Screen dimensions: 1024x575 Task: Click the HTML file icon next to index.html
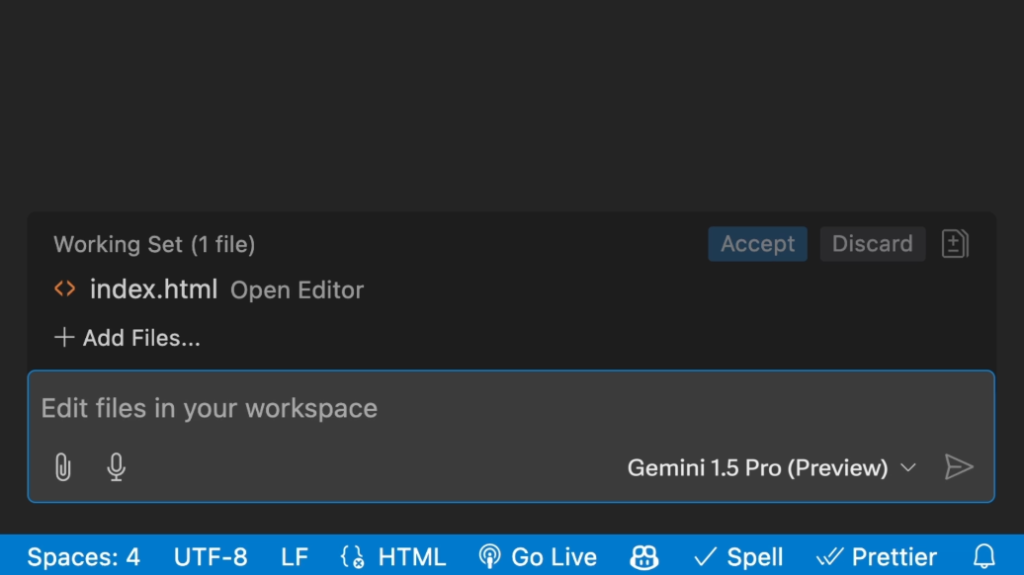pyautogui.click(x=65, y=288)
